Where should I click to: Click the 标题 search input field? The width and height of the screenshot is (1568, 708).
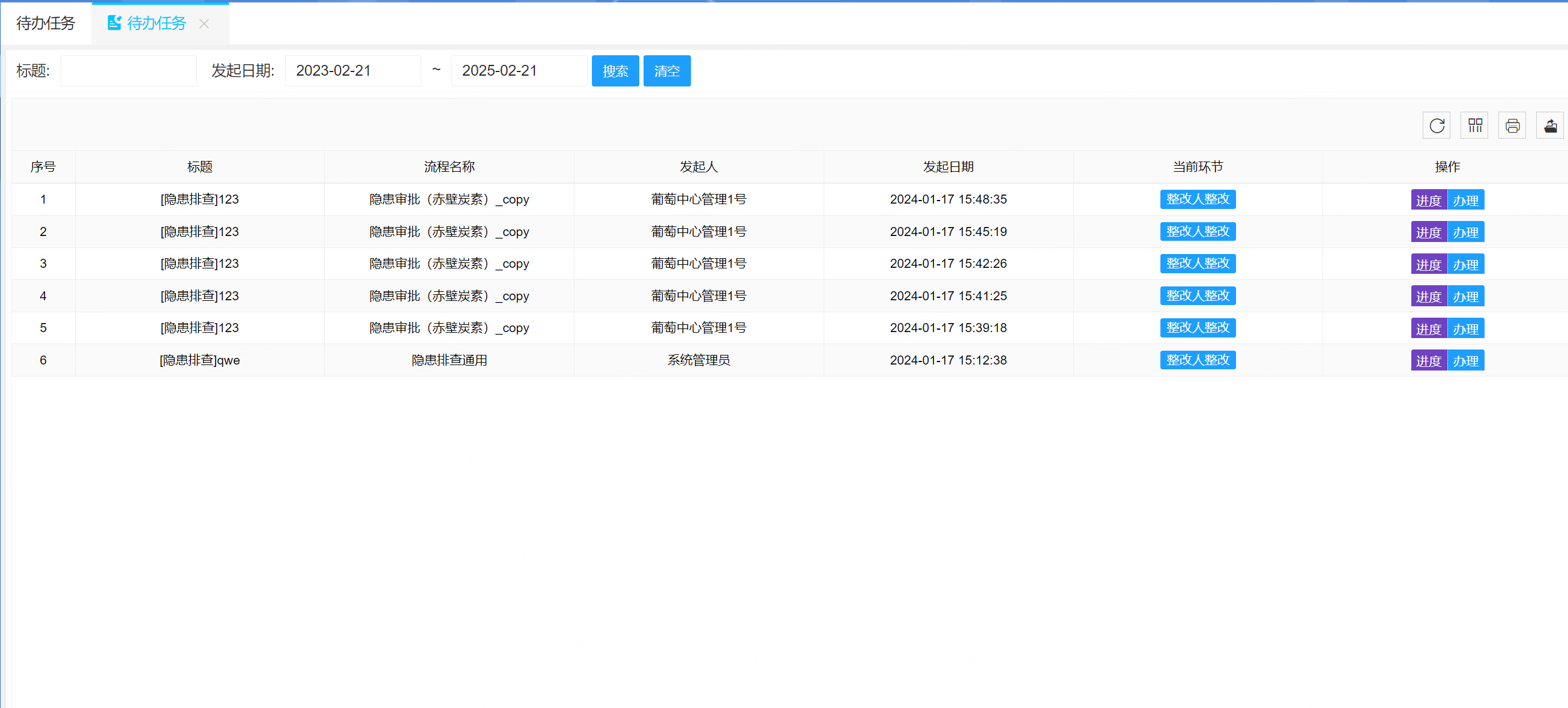[x=128, y=71]
